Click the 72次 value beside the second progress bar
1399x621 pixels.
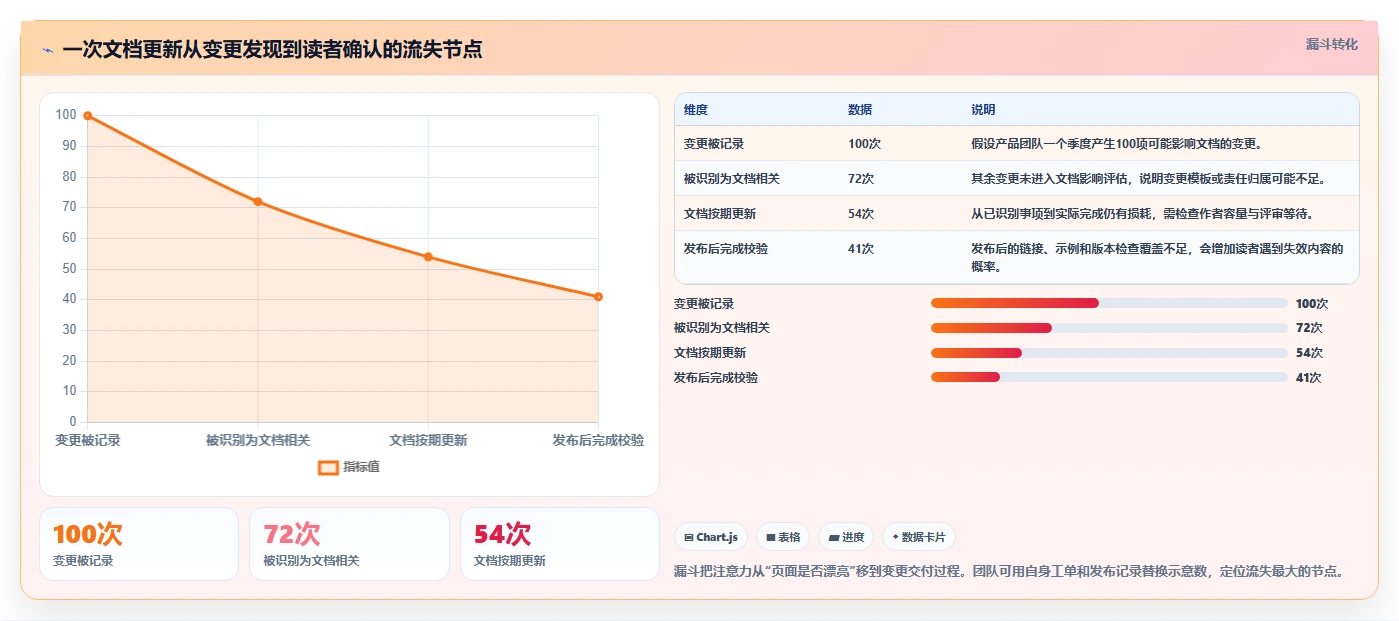1309,328
